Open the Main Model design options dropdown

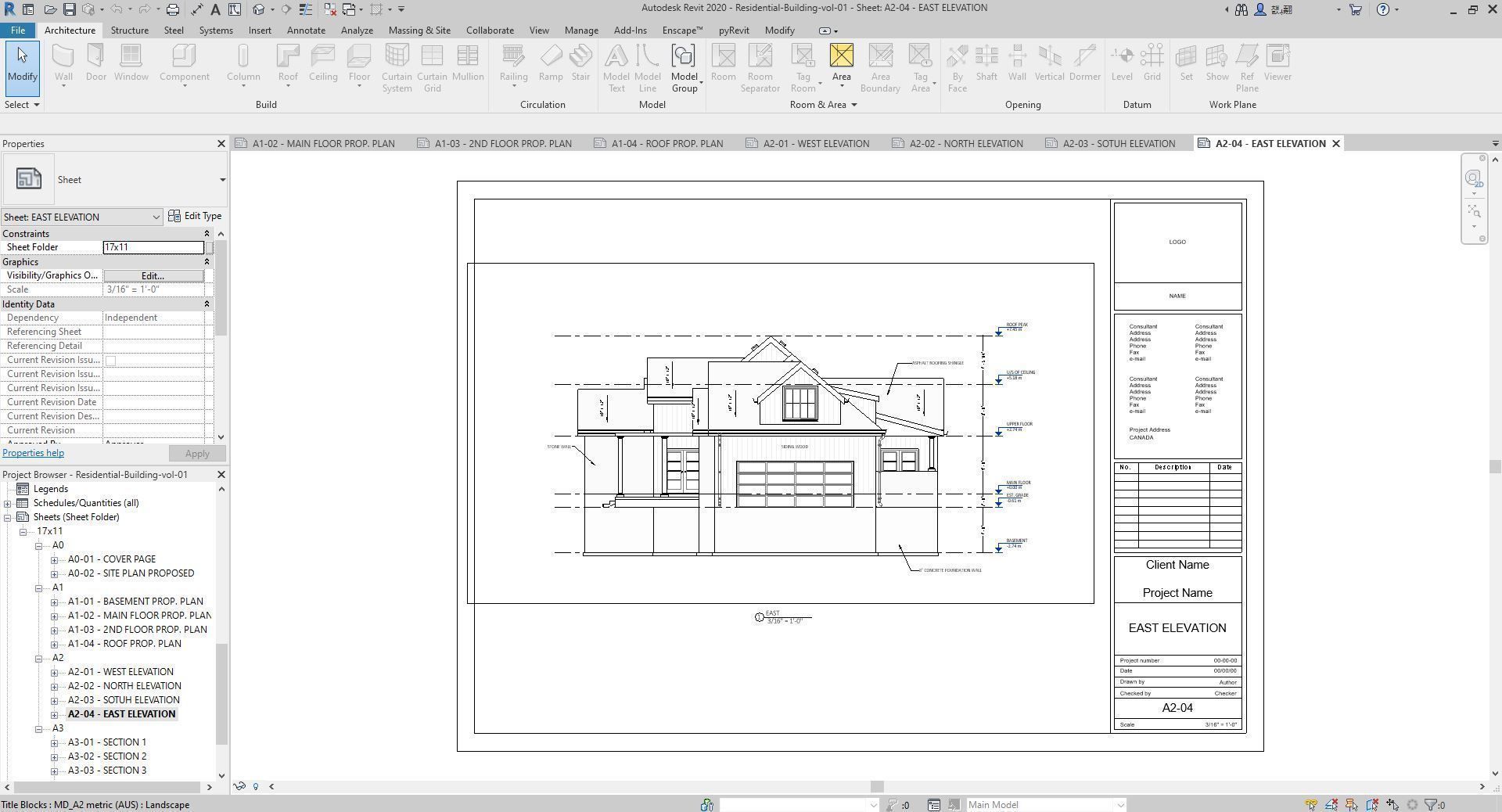[x=1120, y=805]
